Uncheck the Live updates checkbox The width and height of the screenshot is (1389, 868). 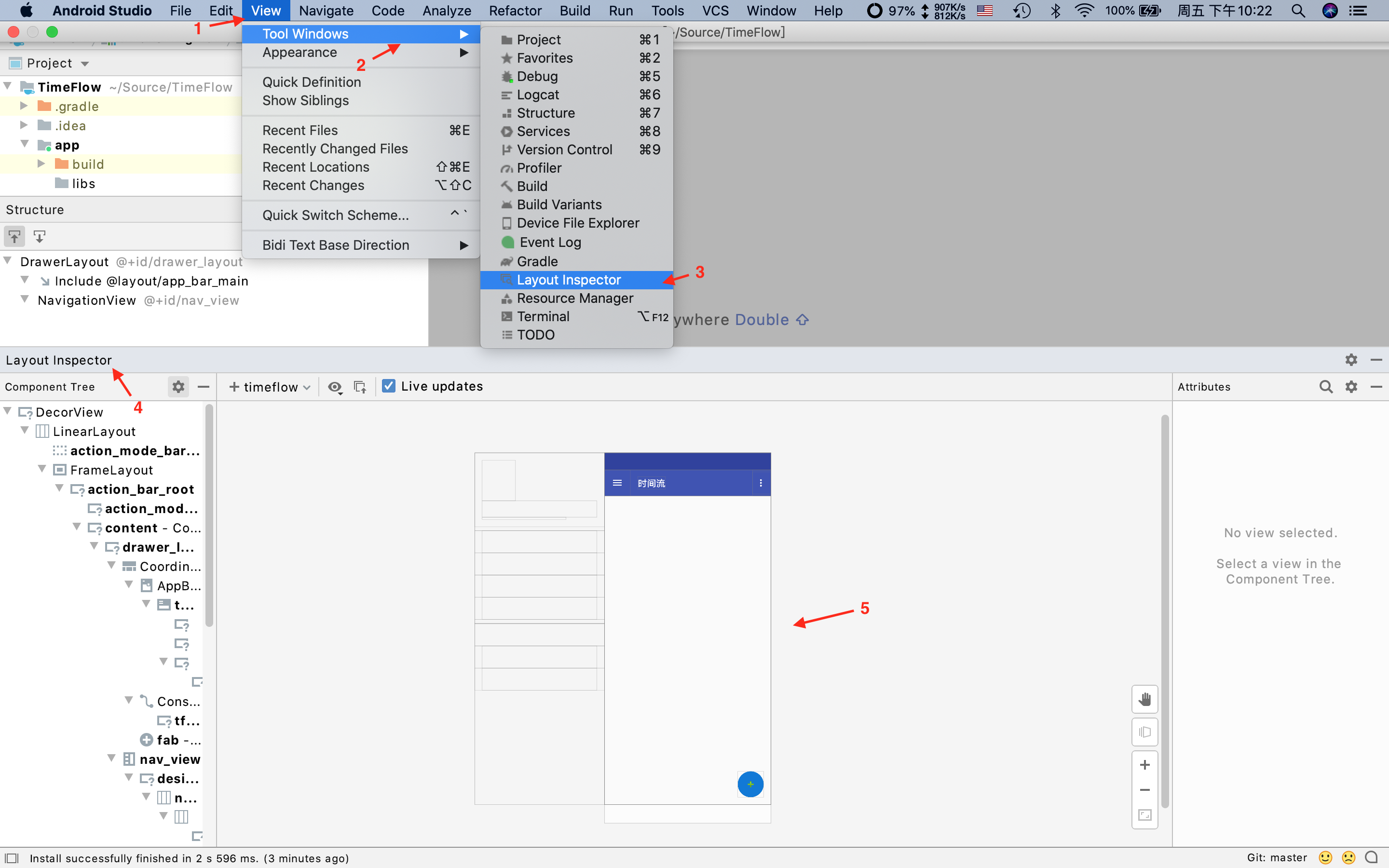click(x=389, y=386)
